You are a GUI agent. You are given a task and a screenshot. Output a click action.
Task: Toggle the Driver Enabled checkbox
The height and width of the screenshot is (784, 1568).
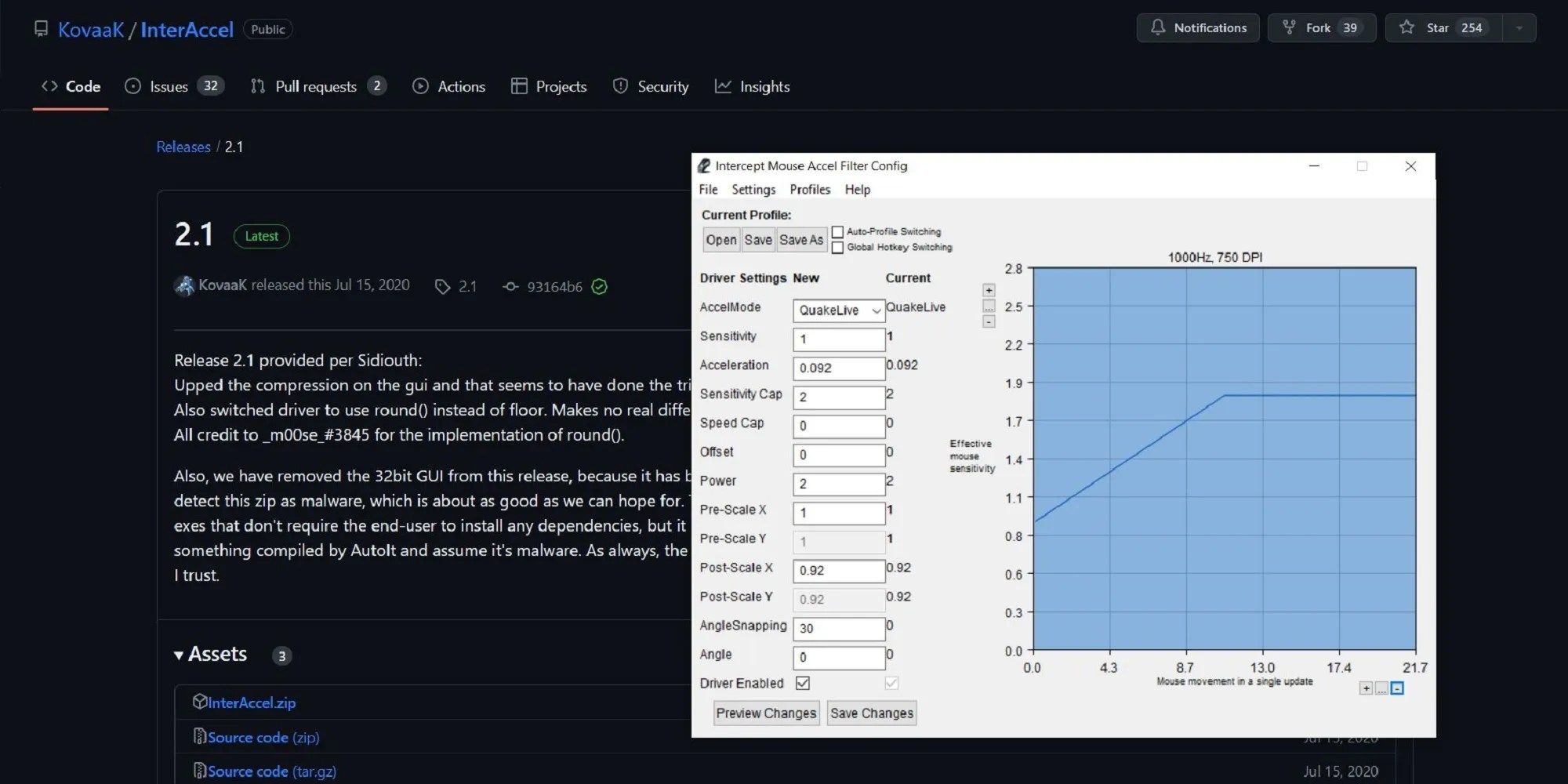(x=803, y=683)
